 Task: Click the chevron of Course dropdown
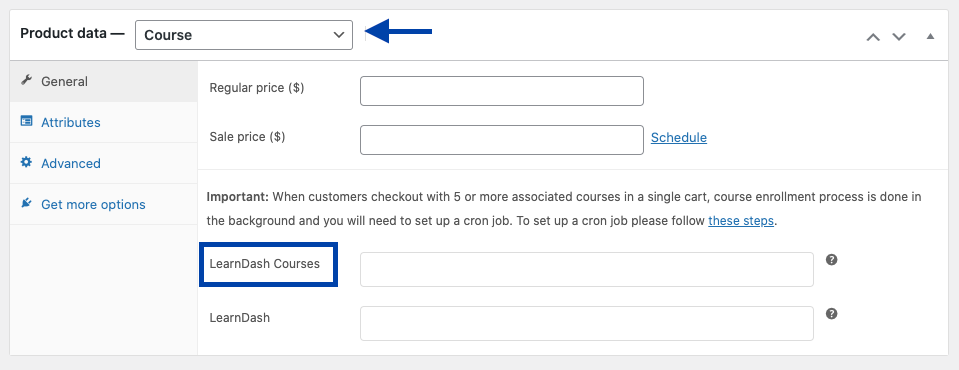339,35
